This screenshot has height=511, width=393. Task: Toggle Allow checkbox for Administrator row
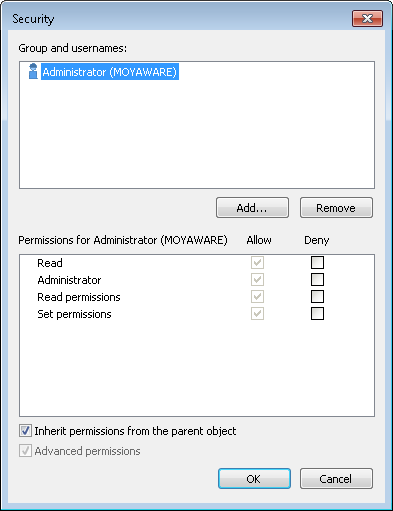point(257,279)
